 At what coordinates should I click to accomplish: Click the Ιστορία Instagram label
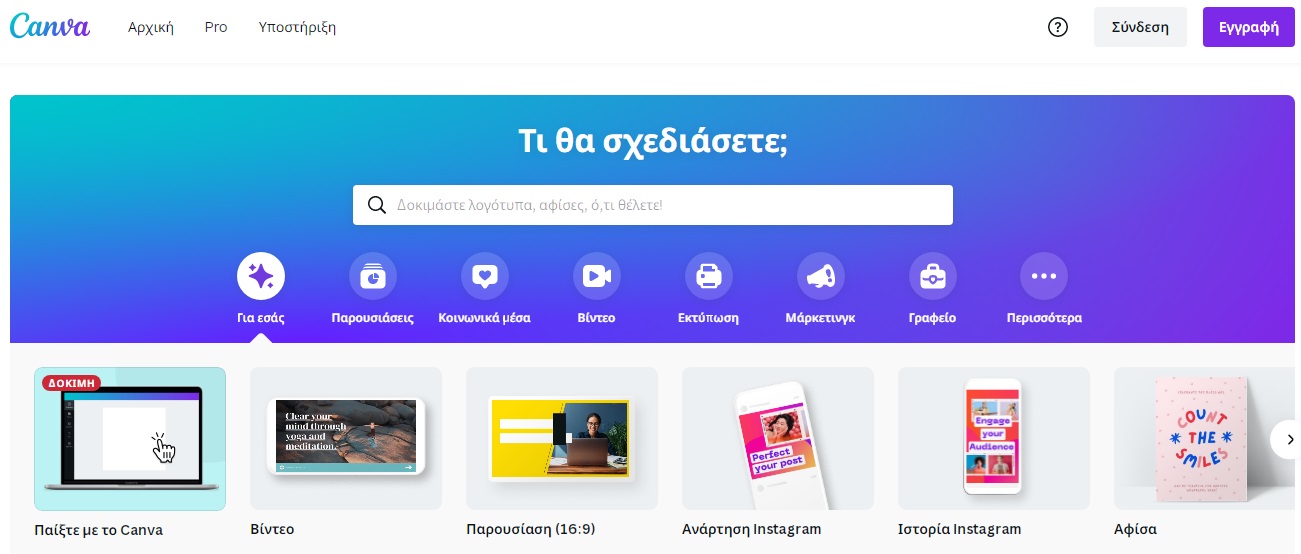pyautogui.click(x=960, y=530)
